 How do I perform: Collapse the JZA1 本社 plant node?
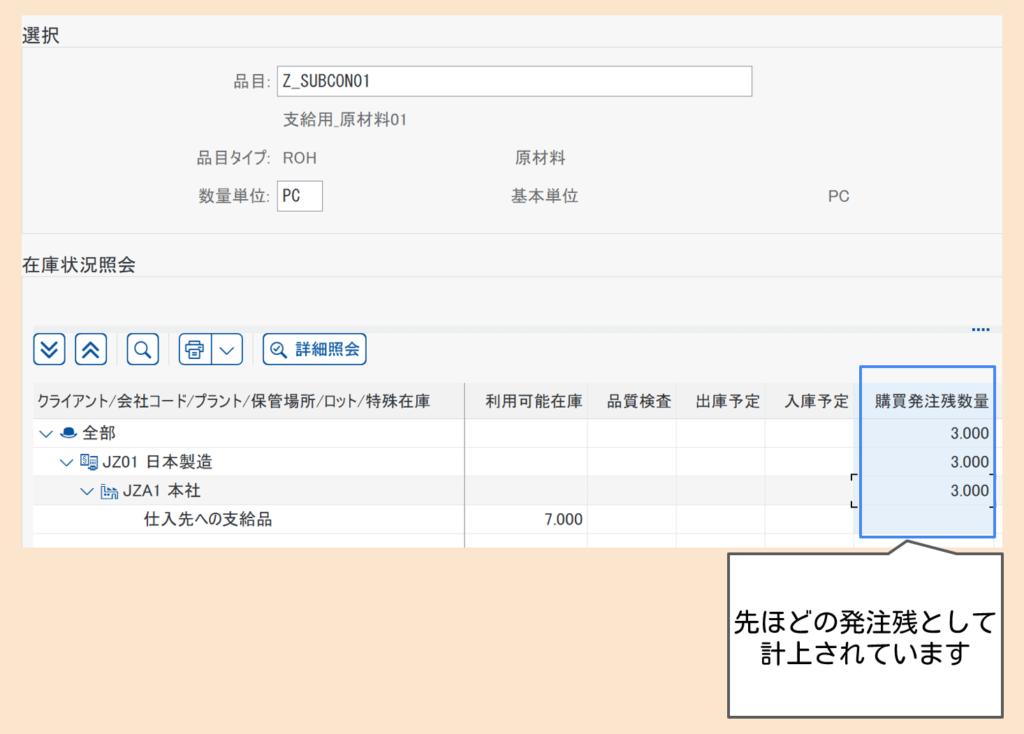tap(87, 491)
